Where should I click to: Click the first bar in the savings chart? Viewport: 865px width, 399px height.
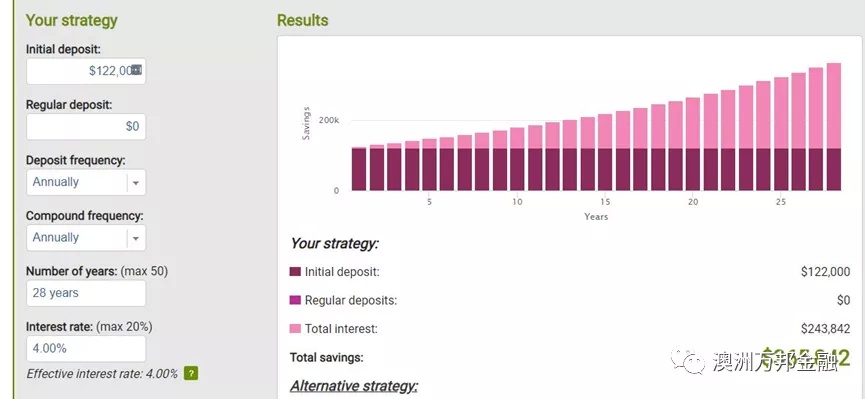click(x=359, y=169)
